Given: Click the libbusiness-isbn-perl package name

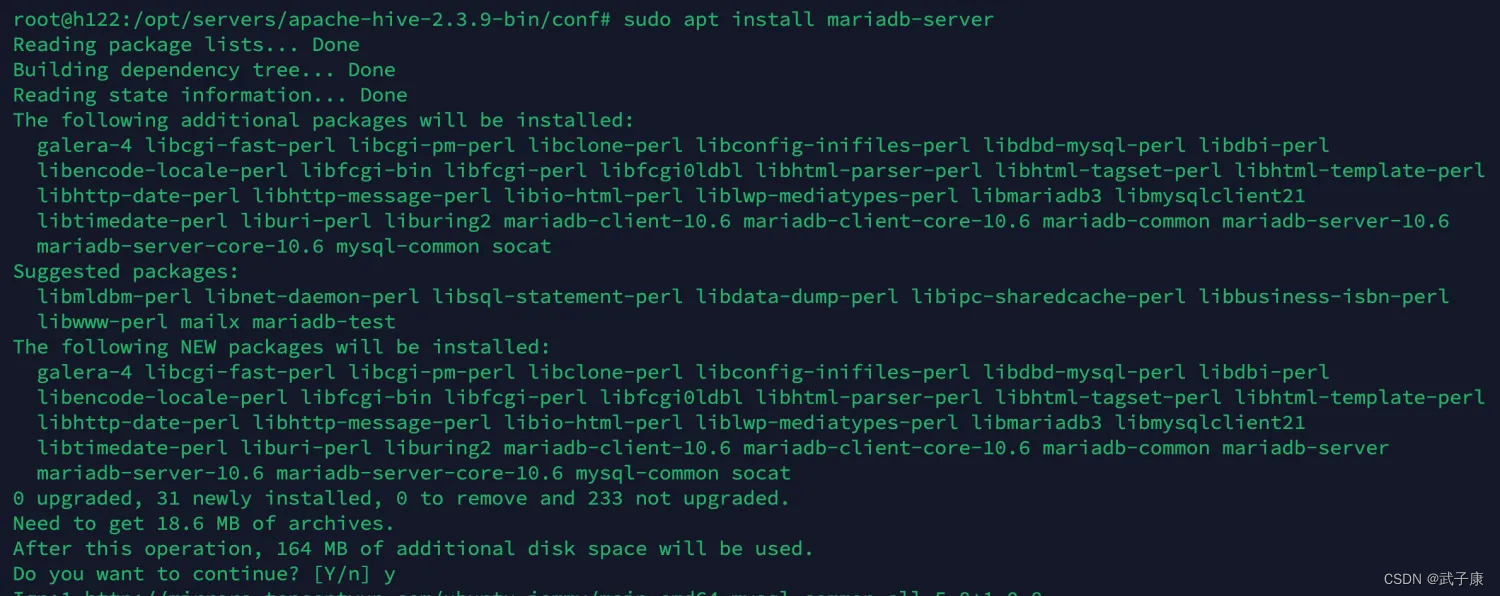Looking at the screenshot, I should point(1324,297).
